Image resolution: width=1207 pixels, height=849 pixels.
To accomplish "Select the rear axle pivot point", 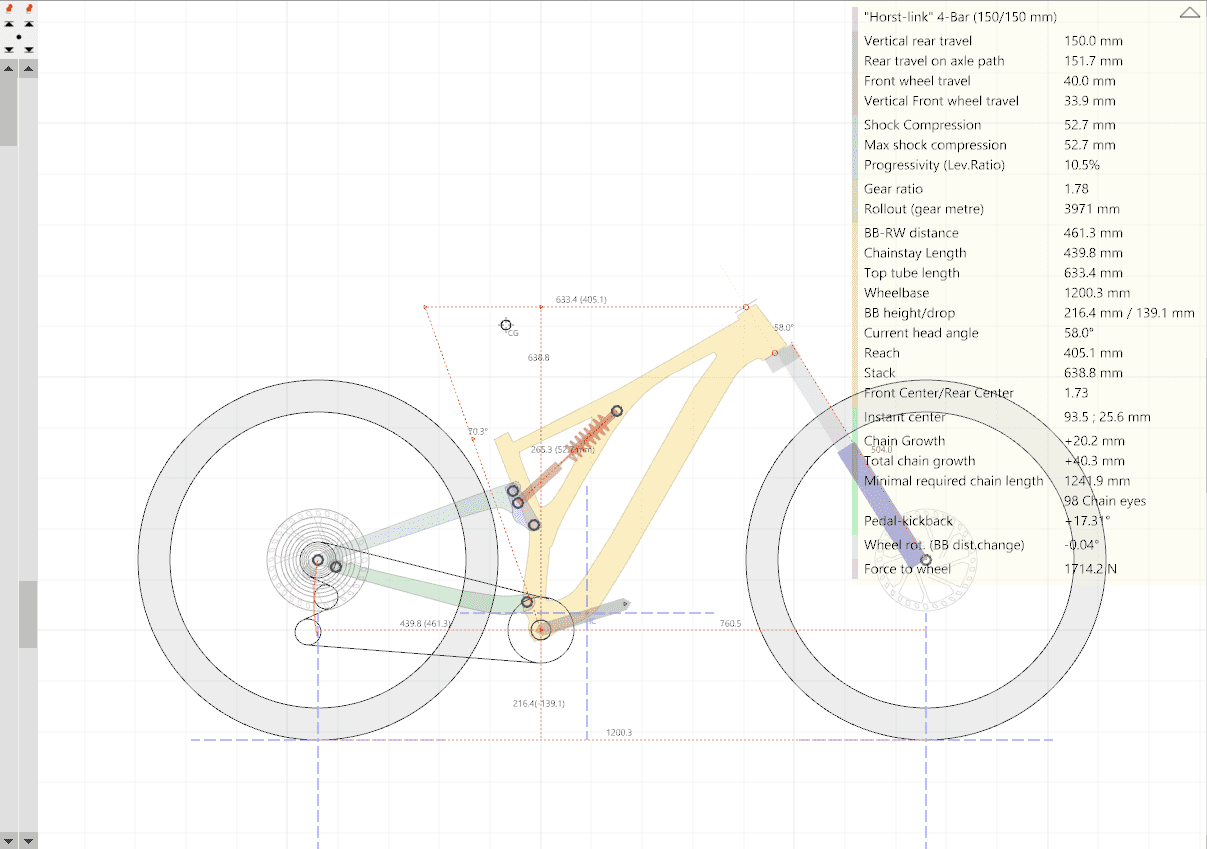I will tap(318, 561).
